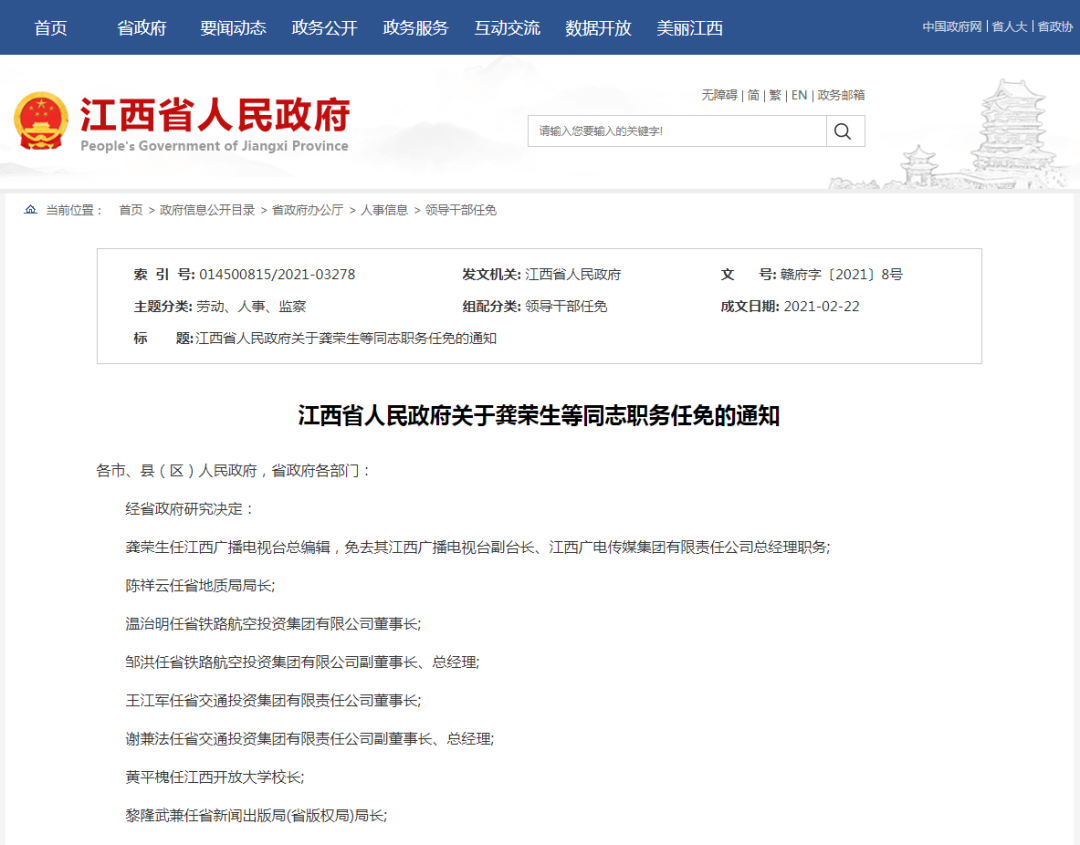Open the 省政府 navigation menu
Image resolution: width=1080 pixels, height=845 pixels.
[x=141, y=28]
